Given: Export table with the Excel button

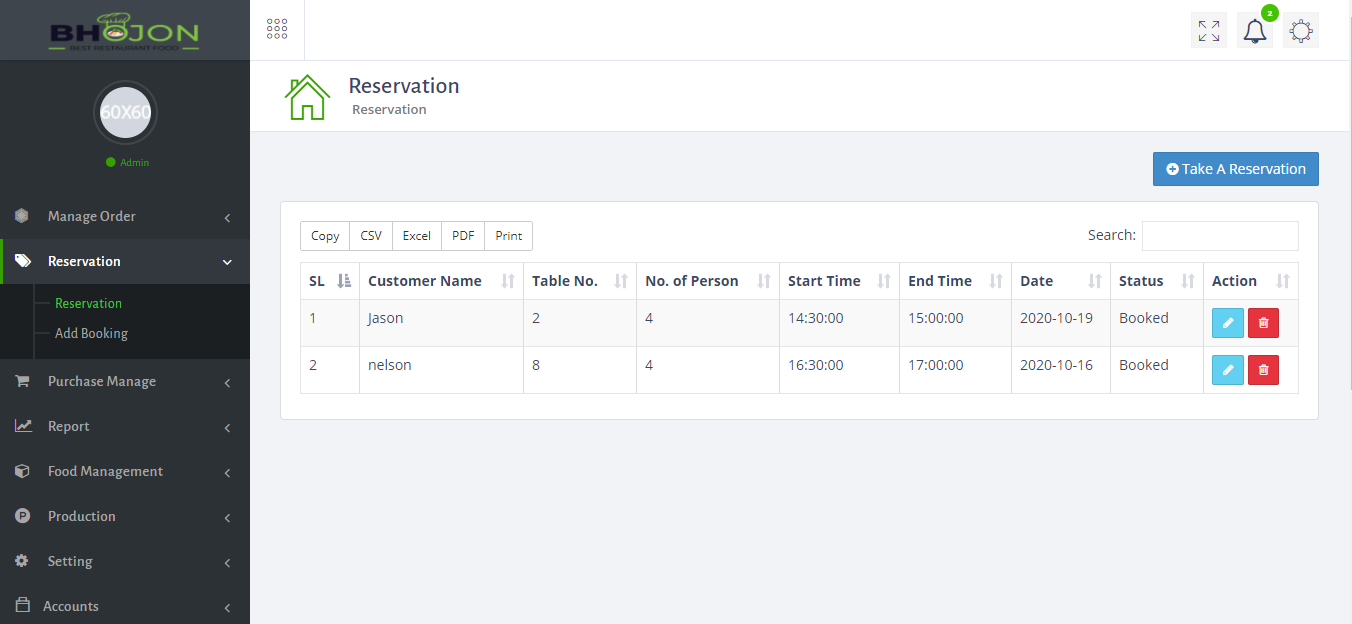Looking at the screenshot, I should (416, 236).
